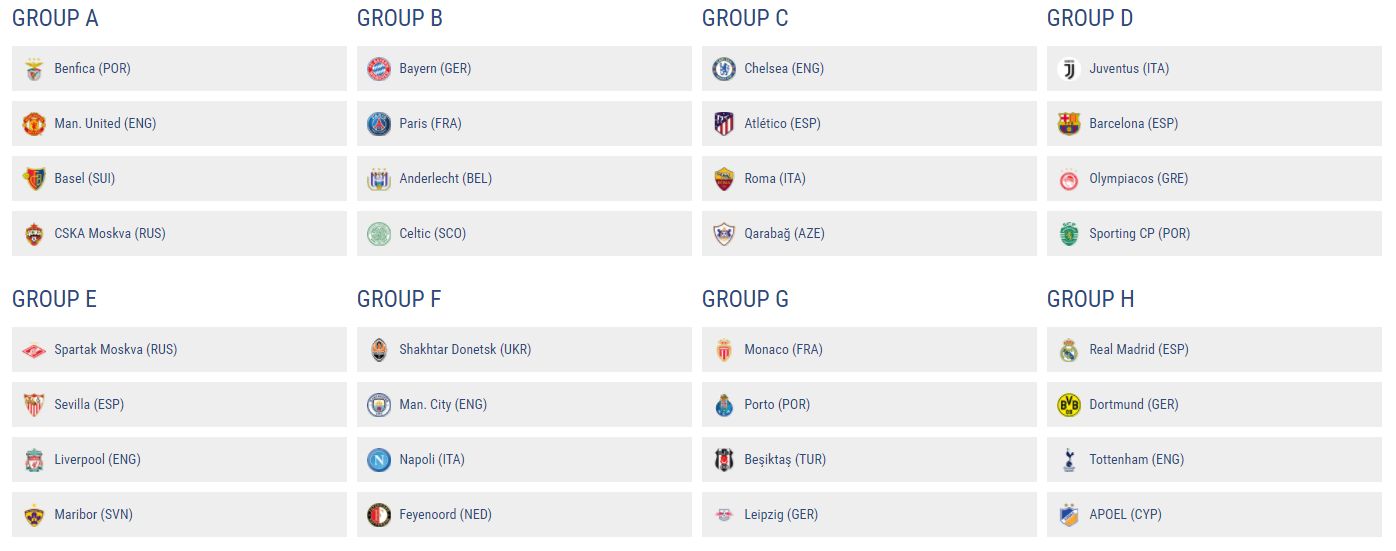Image resolution: width=1396 pixels, height=551 pixels.
Task: Open the Atlético (ESP) team link
Action: [x=784, y=124]
